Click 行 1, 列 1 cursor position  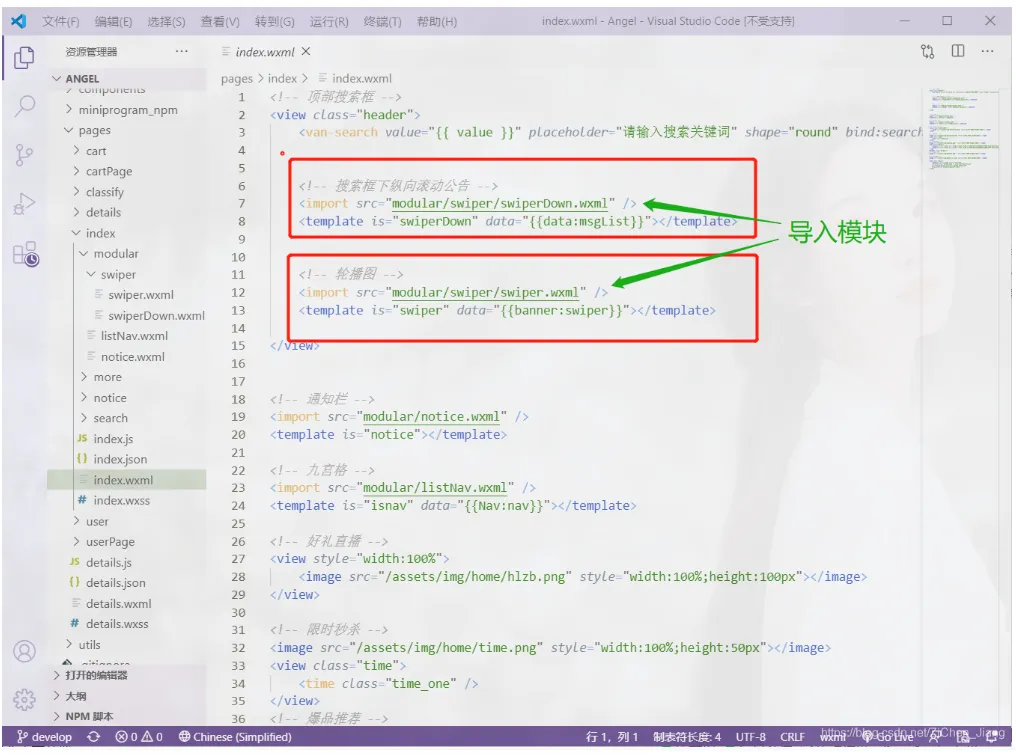coord(612,737)
